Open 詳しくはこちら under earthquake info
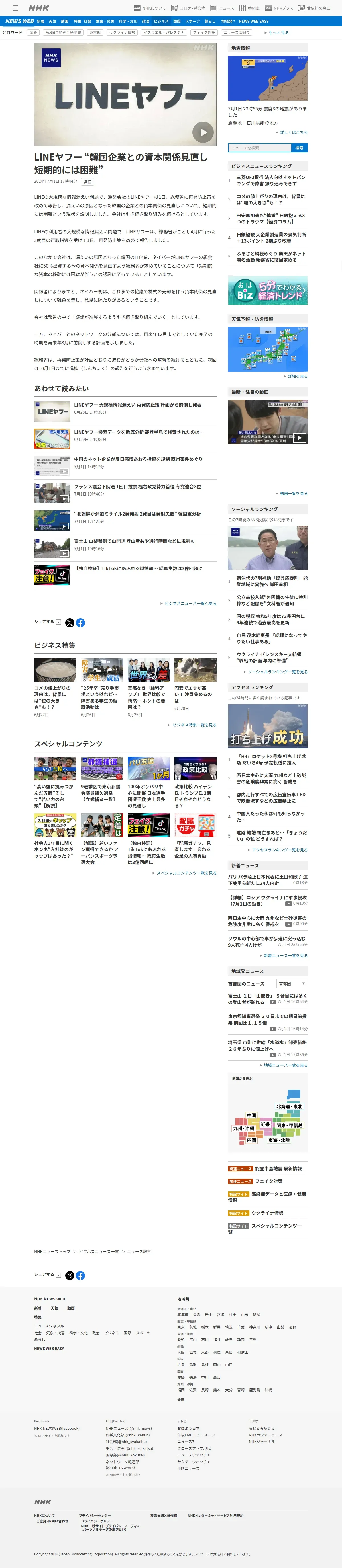This screenshot has width=342, height=1568. pyautogui.click(x=292, y=132)
